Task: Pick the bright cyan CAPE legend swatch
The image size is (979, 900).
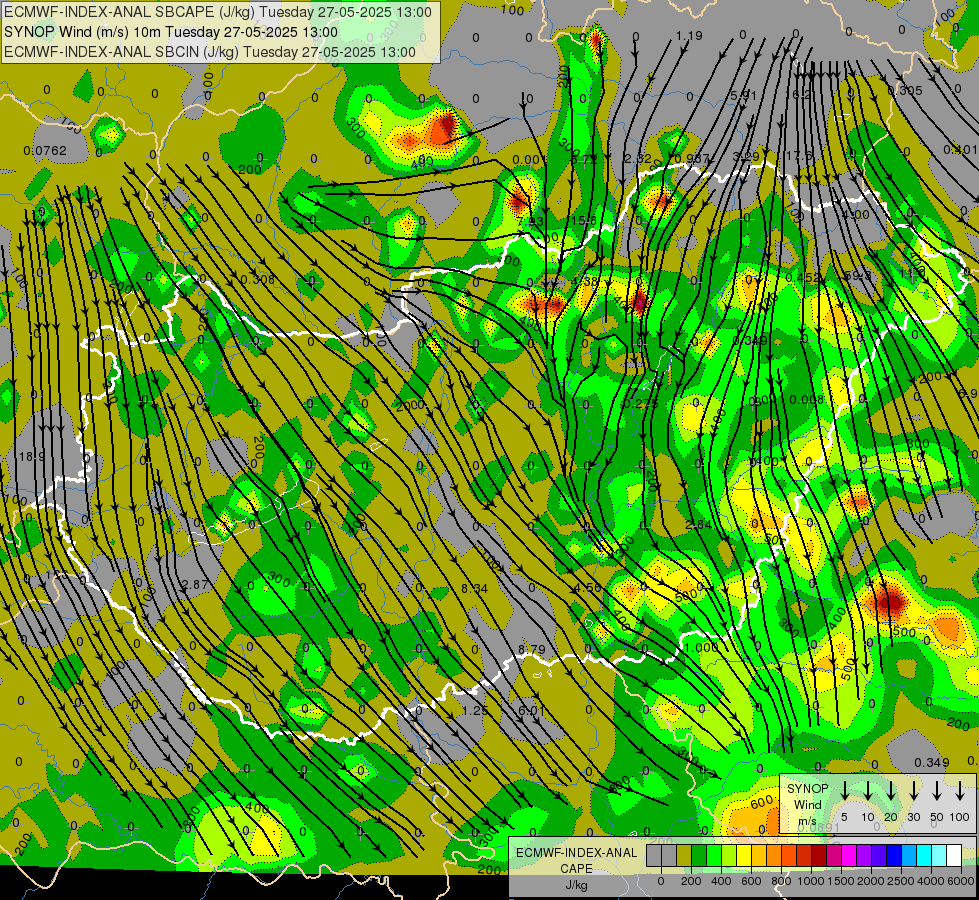Action: [923, 856]
